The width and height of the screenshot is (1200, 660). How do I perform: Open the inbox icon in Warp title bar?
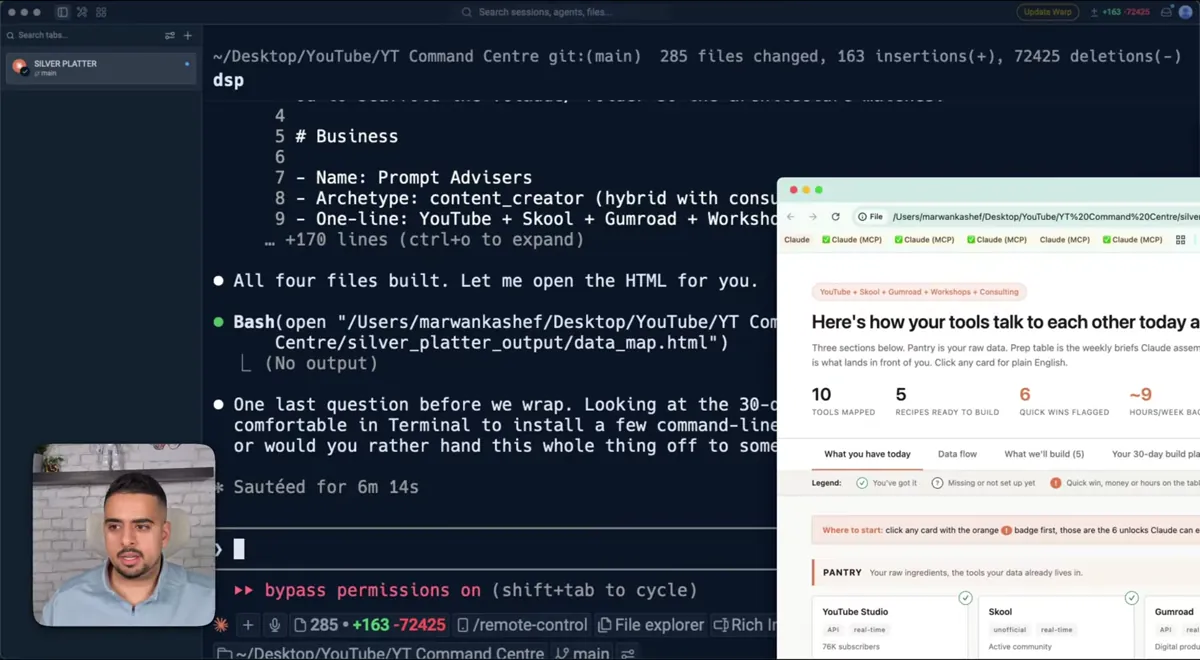pos(1166,12)
